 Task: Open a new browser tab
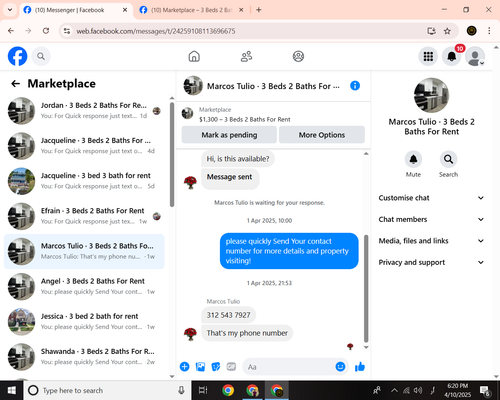tap(259, 10)
